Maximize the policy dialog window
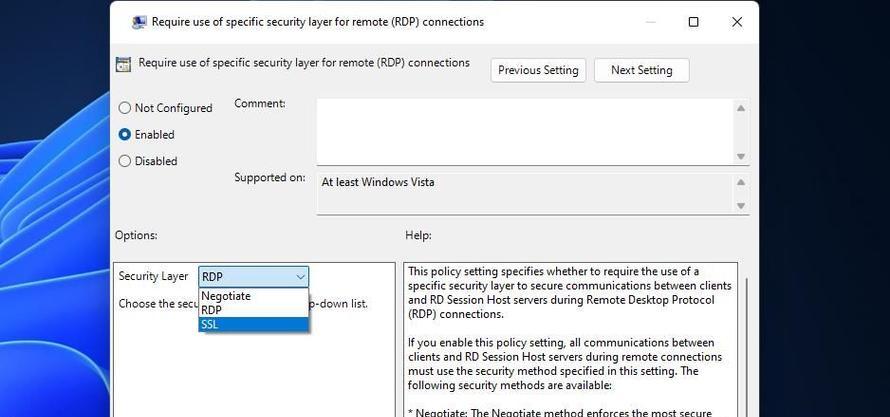 [693, 22]
